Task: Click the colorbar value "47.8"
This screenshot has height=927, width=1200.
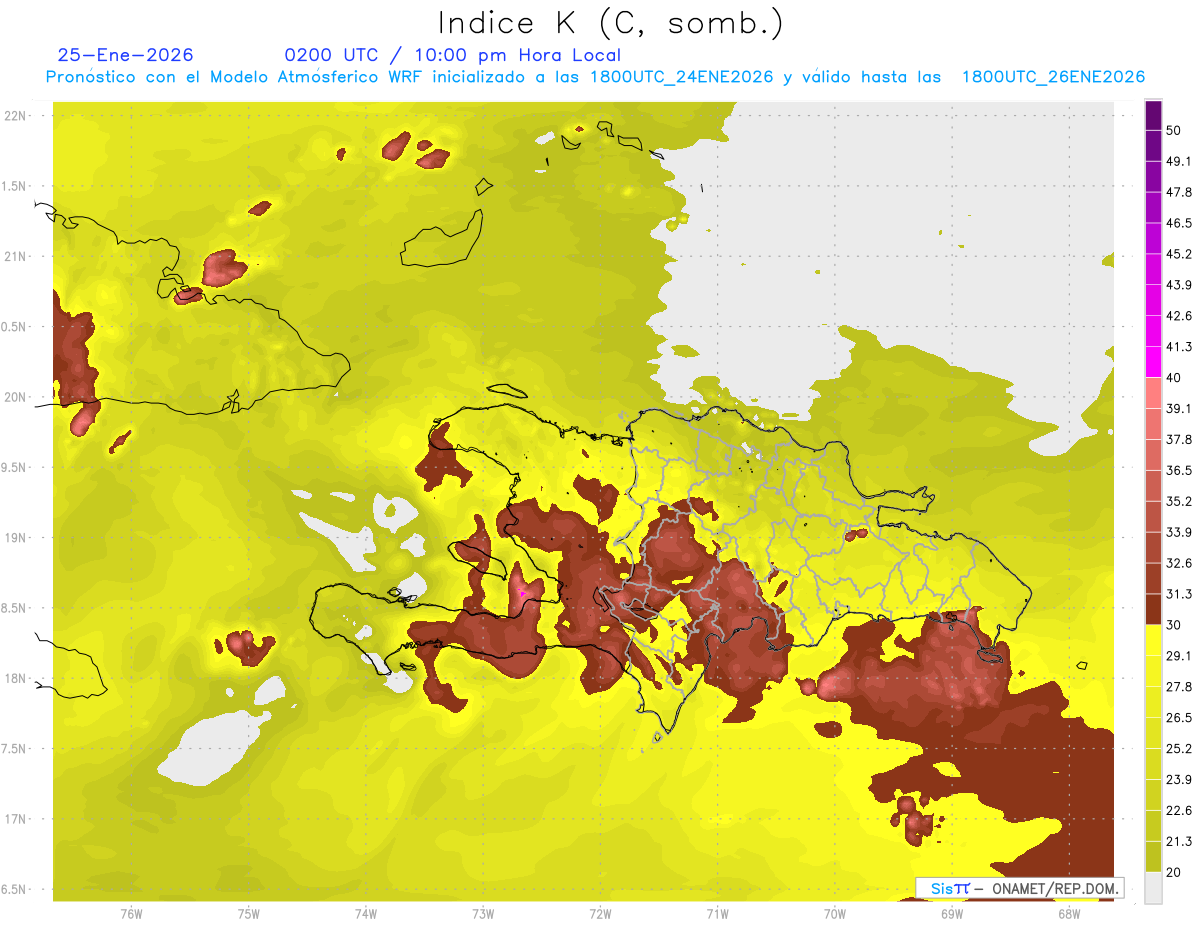Action: [x=1179, y=192]
